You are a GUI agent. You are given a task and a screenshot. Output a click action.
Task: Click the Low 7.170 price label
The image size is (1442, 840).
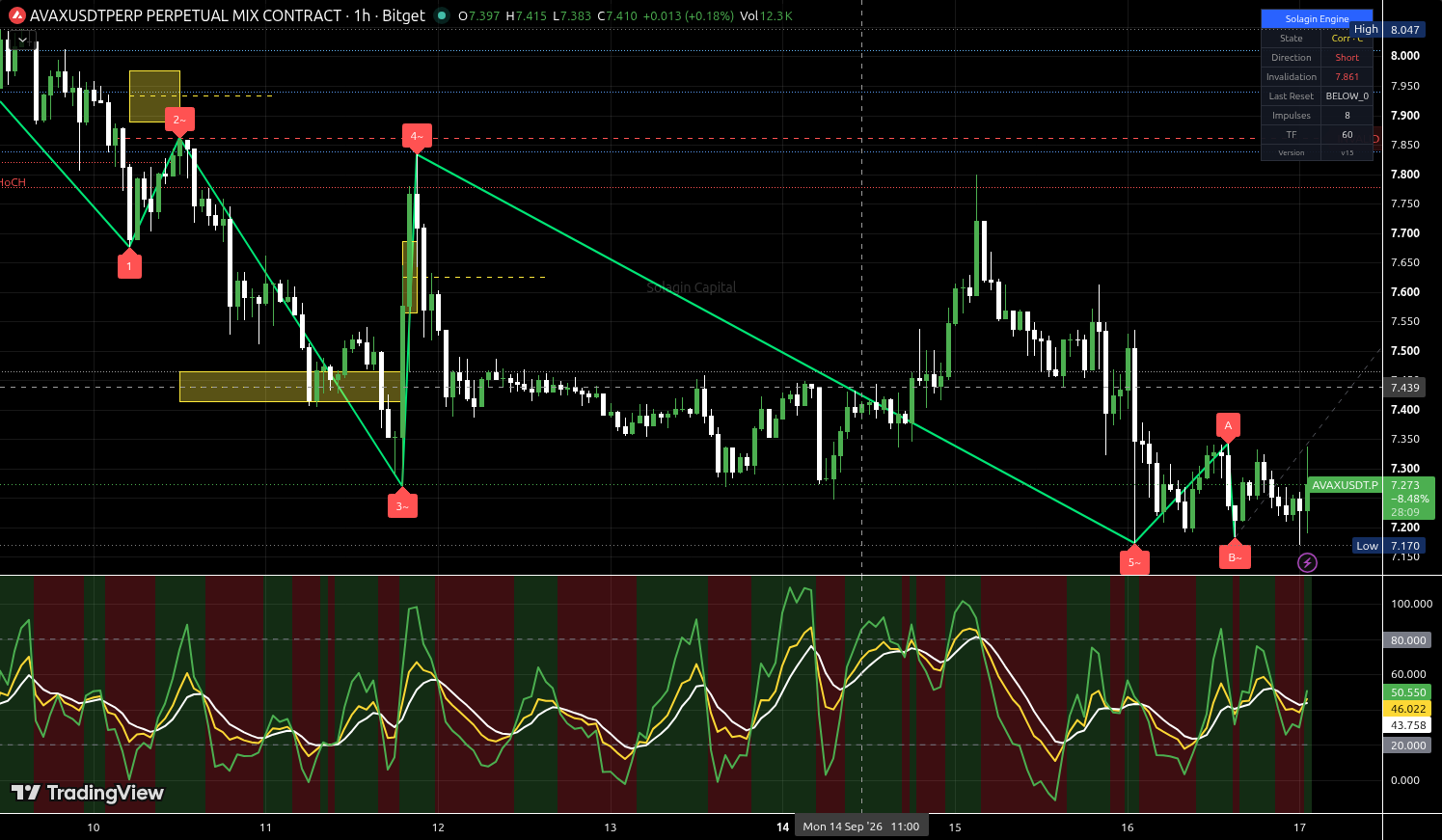(1389, 546)
